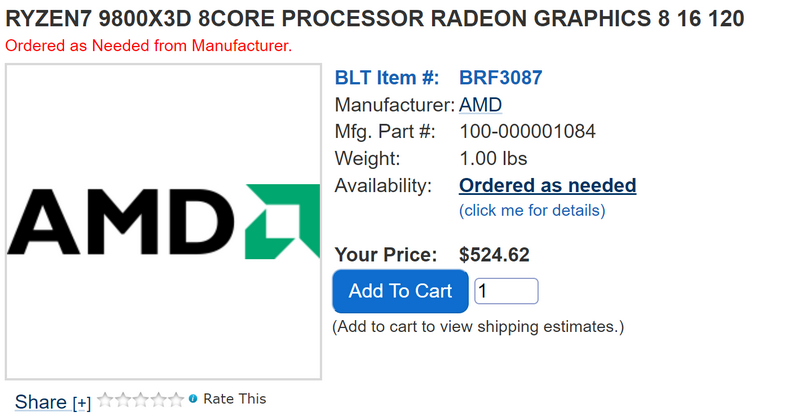Click the fourth rating star
This screenshot has width=800, height=419.
click(x=159, y=400)
